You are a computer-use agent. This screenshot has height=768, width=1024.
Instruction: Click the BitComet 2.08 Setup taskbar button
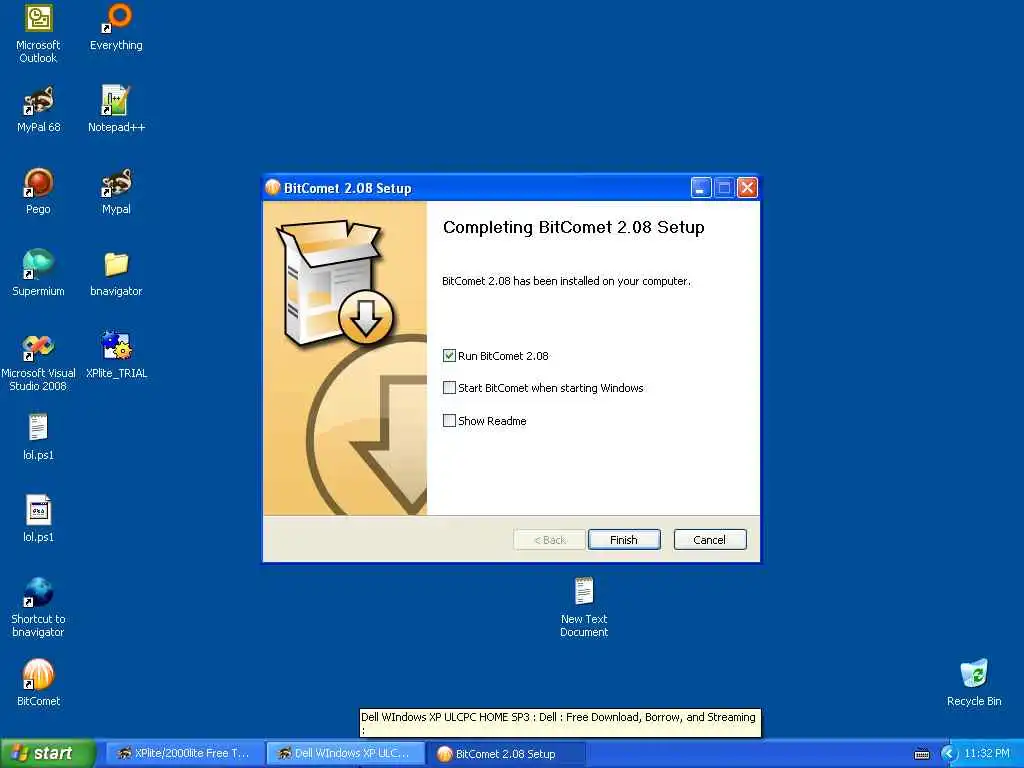point(506,754)
